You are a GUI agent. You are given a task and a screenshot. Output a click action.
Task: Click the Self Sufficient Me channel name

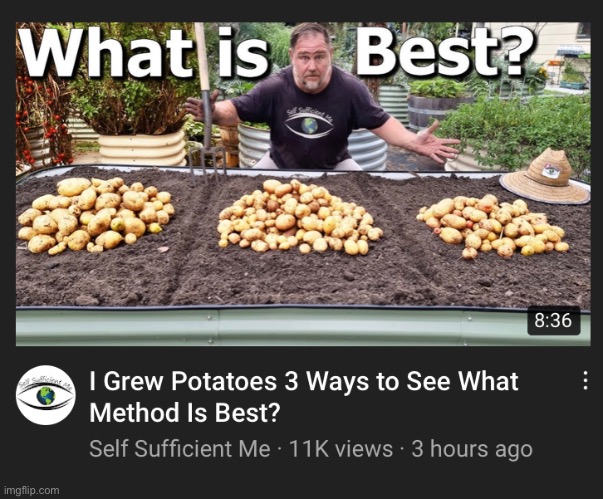point(180,449)
